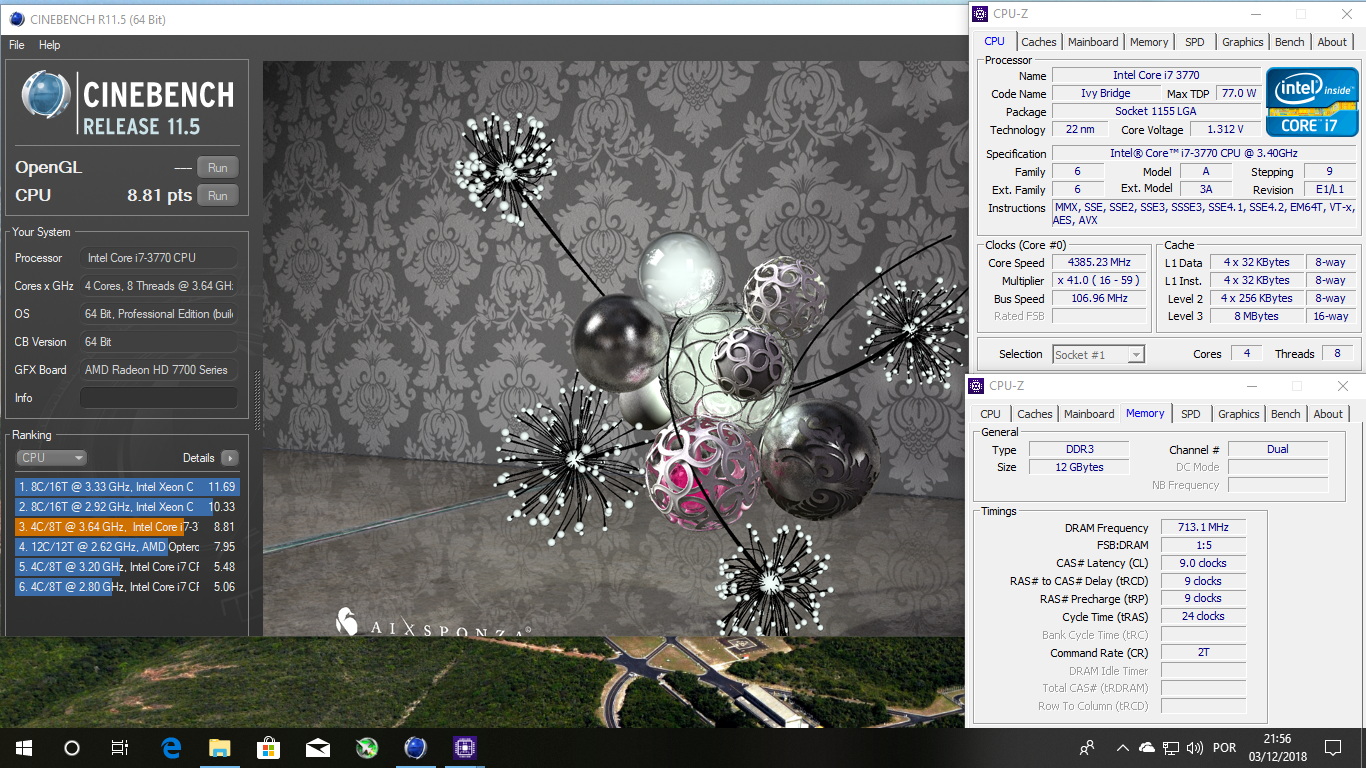Click the CPU-Z title bar icon in top window
The image size is (1366, 768).
(980, 14)
